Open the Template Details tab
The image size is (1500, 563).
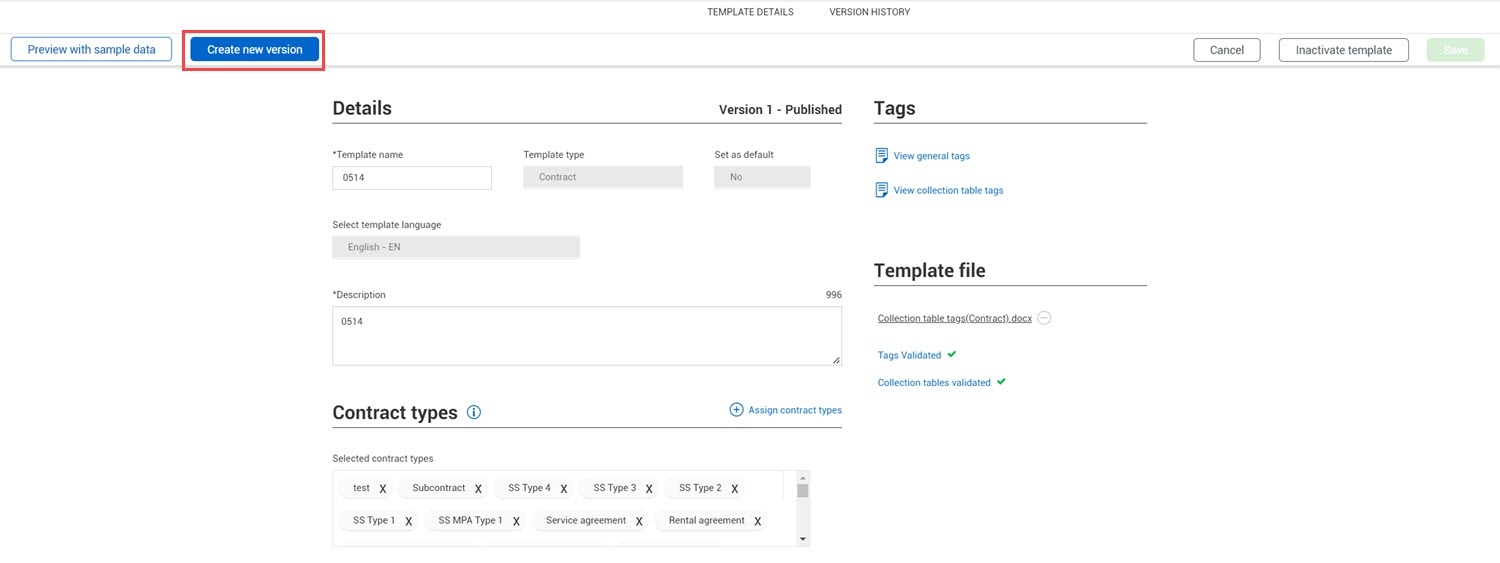(x=750, y=12)
